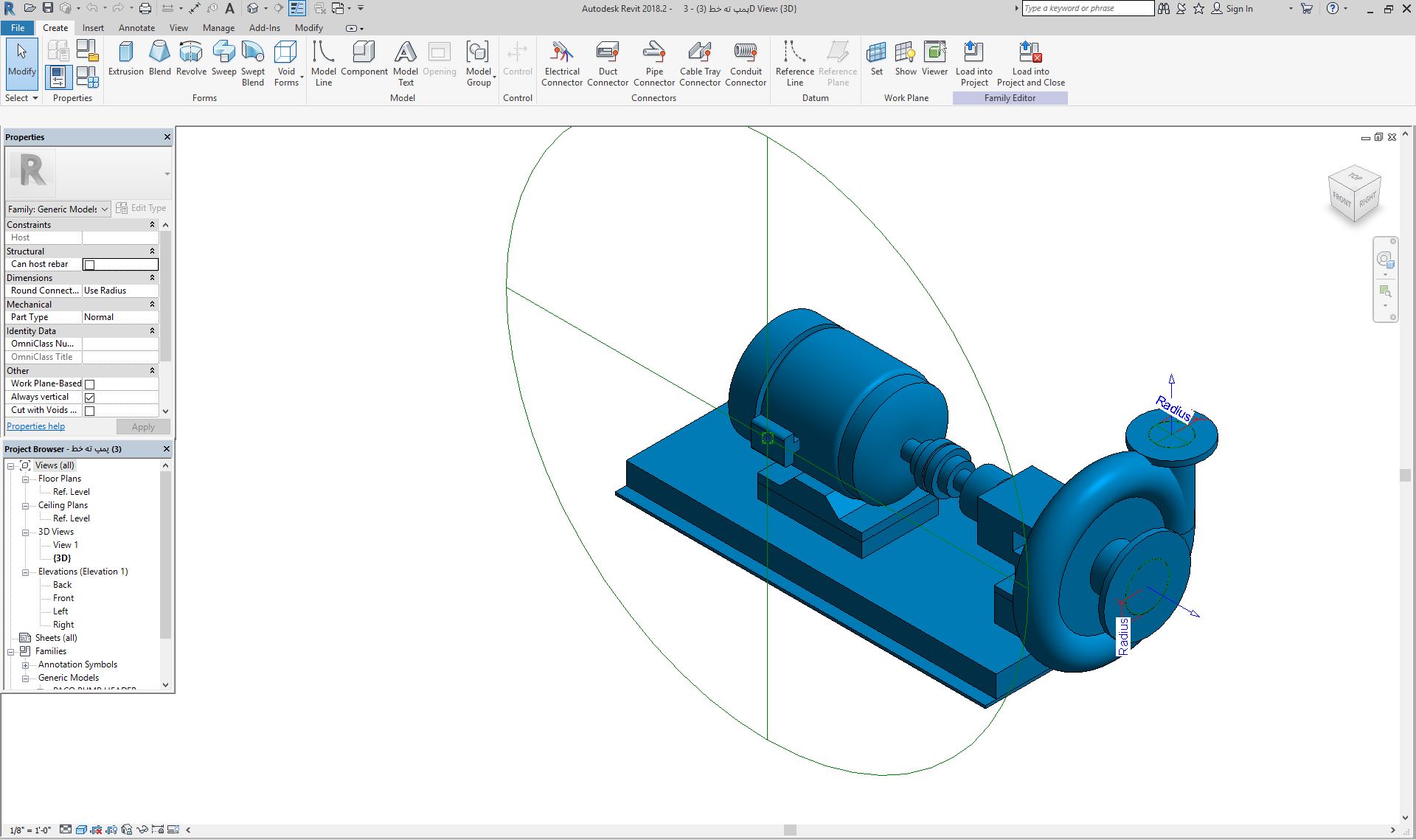Open view scale 1/8" = 1'-0"
The width and height of the screenshot is (1416, 840).
click(30, 830)
